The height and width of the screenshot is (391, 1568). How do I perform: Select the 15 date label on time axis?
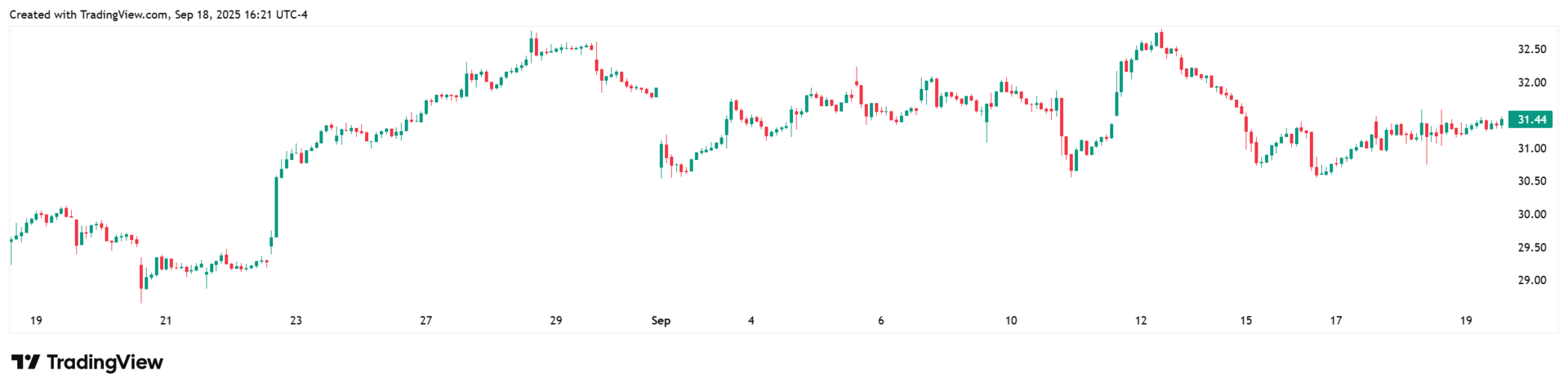[1246, 321]
